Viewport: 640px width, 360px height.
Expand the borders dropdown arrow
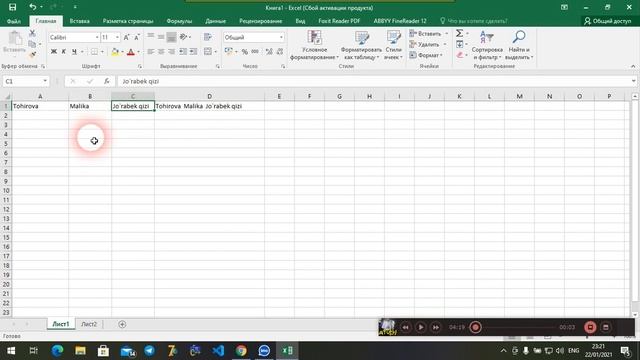pyautogui.click(x=102, y=51)
